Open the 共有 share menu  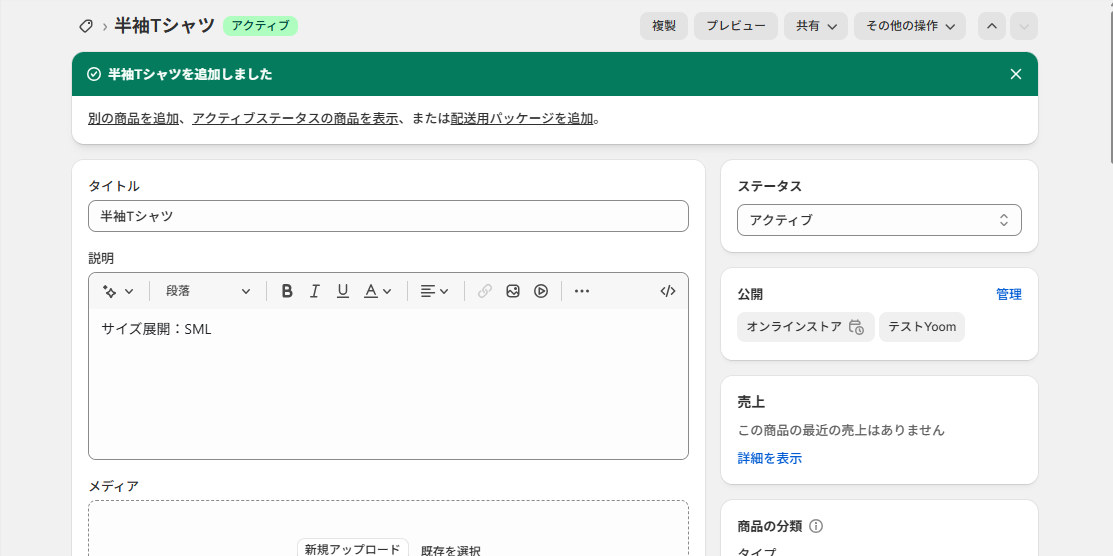(x=816, y=26)
